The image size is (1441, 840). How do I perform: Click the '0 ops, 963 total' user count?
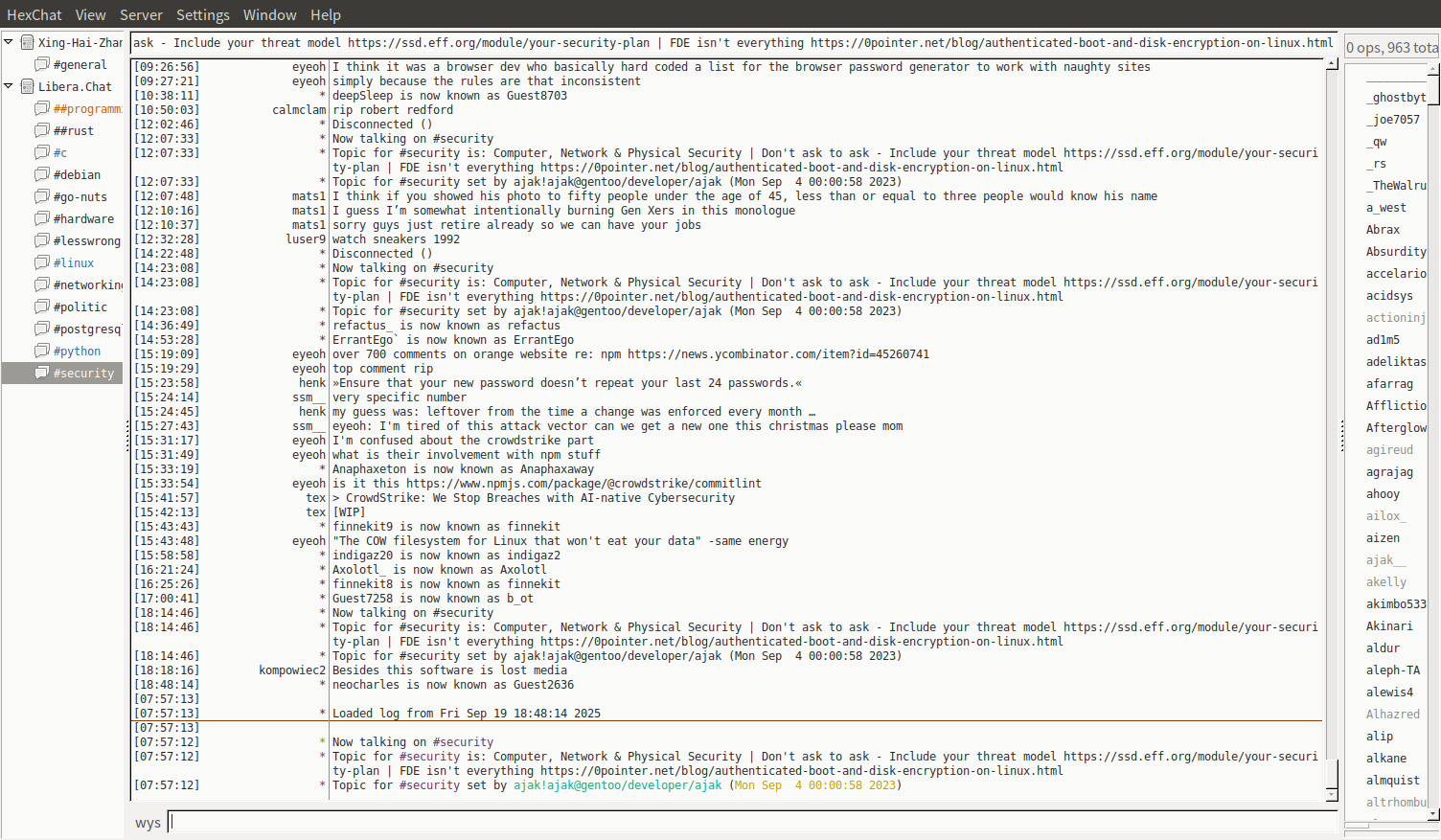[1391, 48]
